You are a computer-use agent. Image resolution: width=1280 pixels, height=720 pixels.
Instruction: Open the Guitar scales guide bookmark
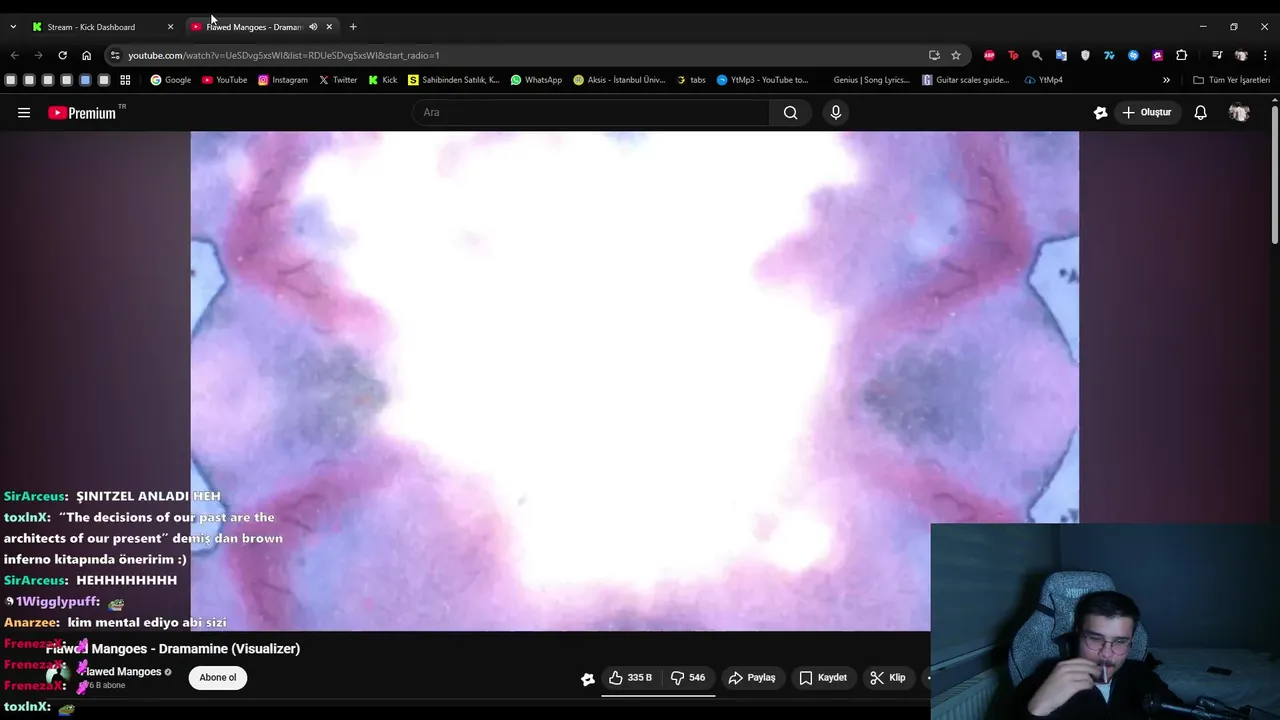click(966, 80)
